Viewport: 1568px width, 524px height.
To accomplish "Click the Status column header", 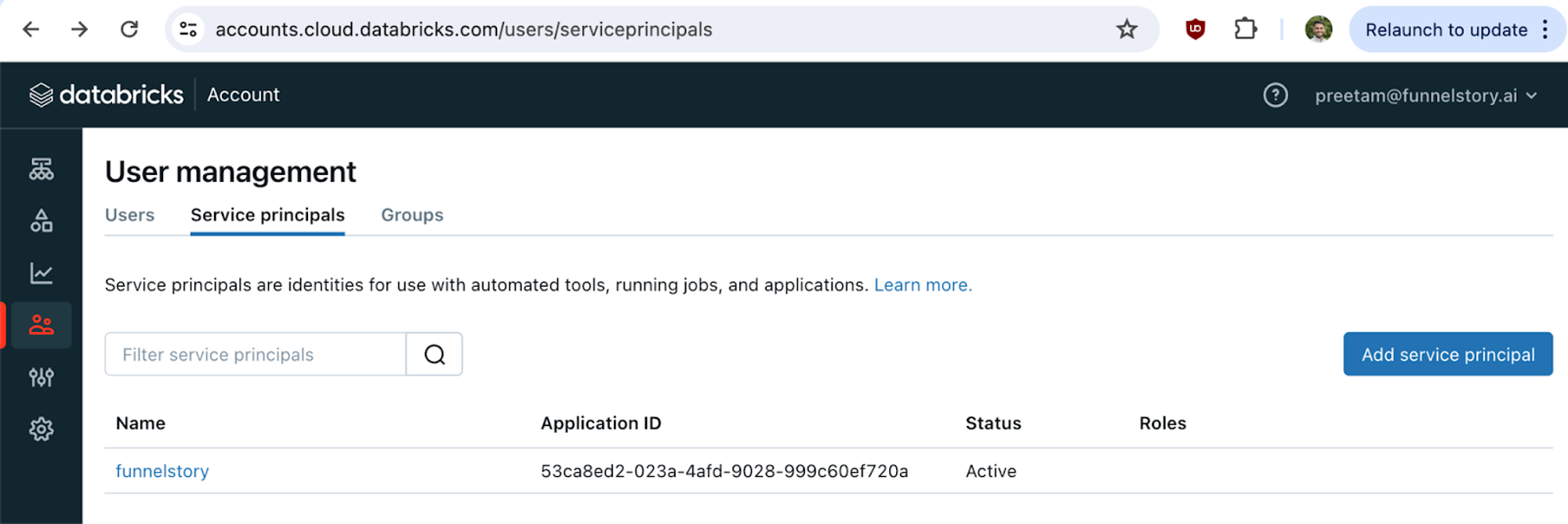I will (993, 424).
